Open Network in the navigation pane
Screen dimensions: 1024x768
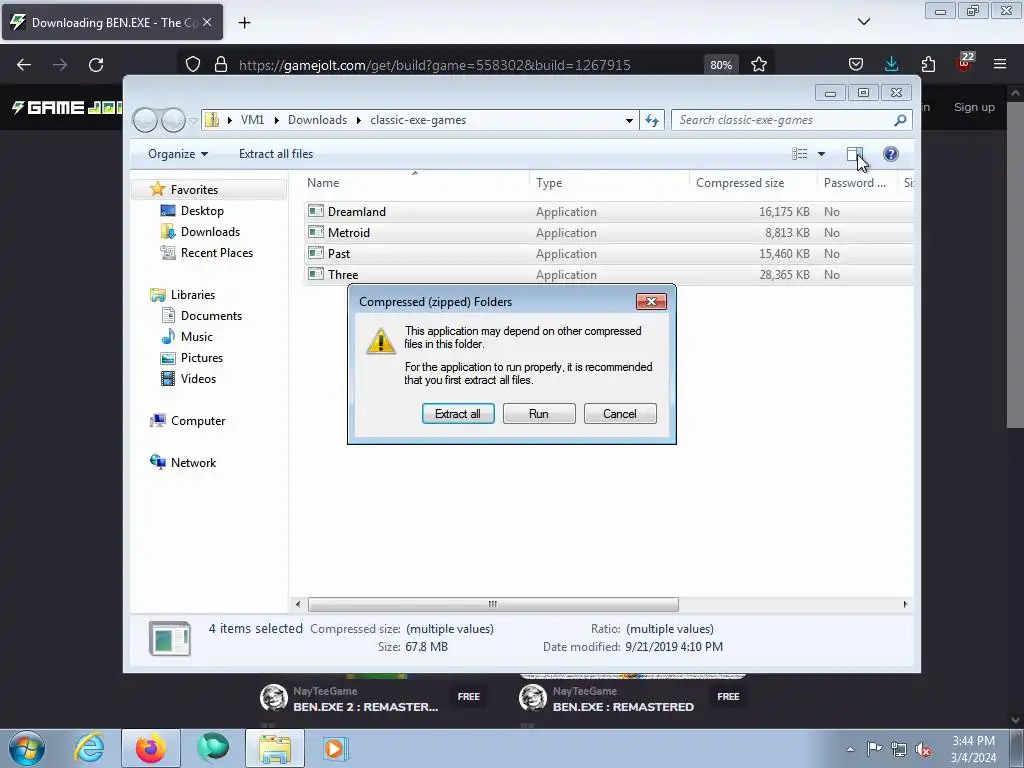(193, 462)
